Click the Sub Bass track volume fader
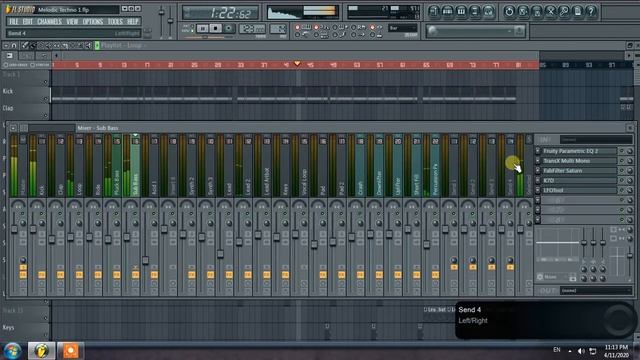The image size is (640, 360). (127, 237)
